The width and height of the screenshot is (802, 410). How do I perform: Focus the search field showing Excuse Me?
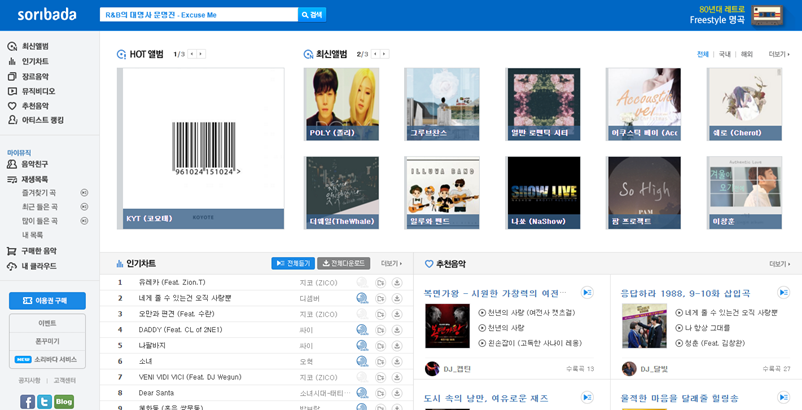click(198, 15)
